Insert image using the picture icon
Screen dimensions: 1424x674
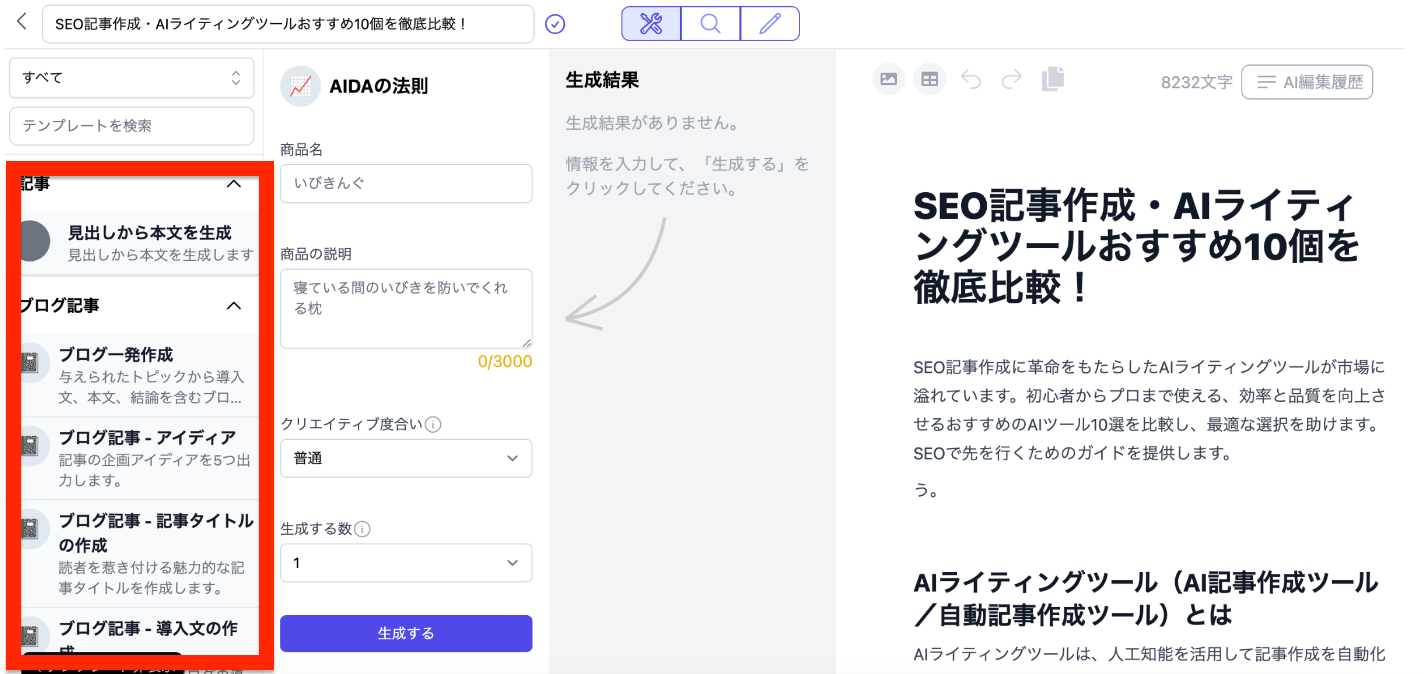[889, 80]
